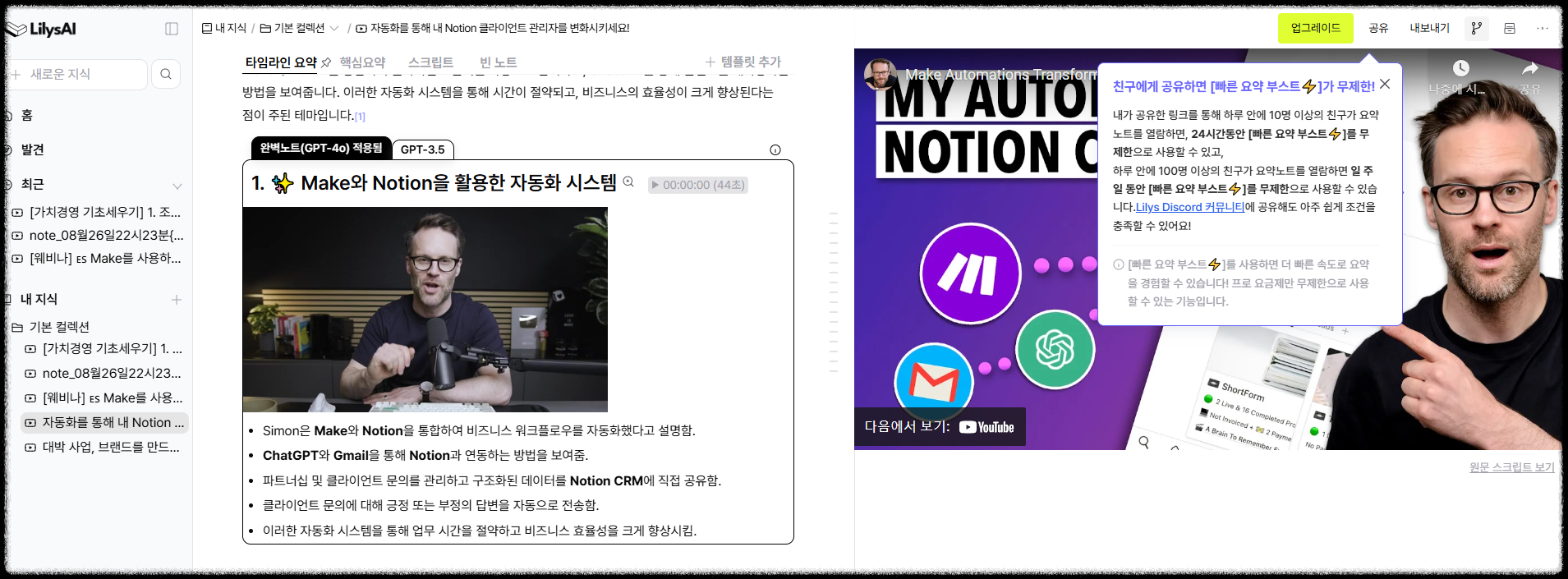
Task: Select 자동화를 통해 내 Notion ... item
Action: (105, 422)
